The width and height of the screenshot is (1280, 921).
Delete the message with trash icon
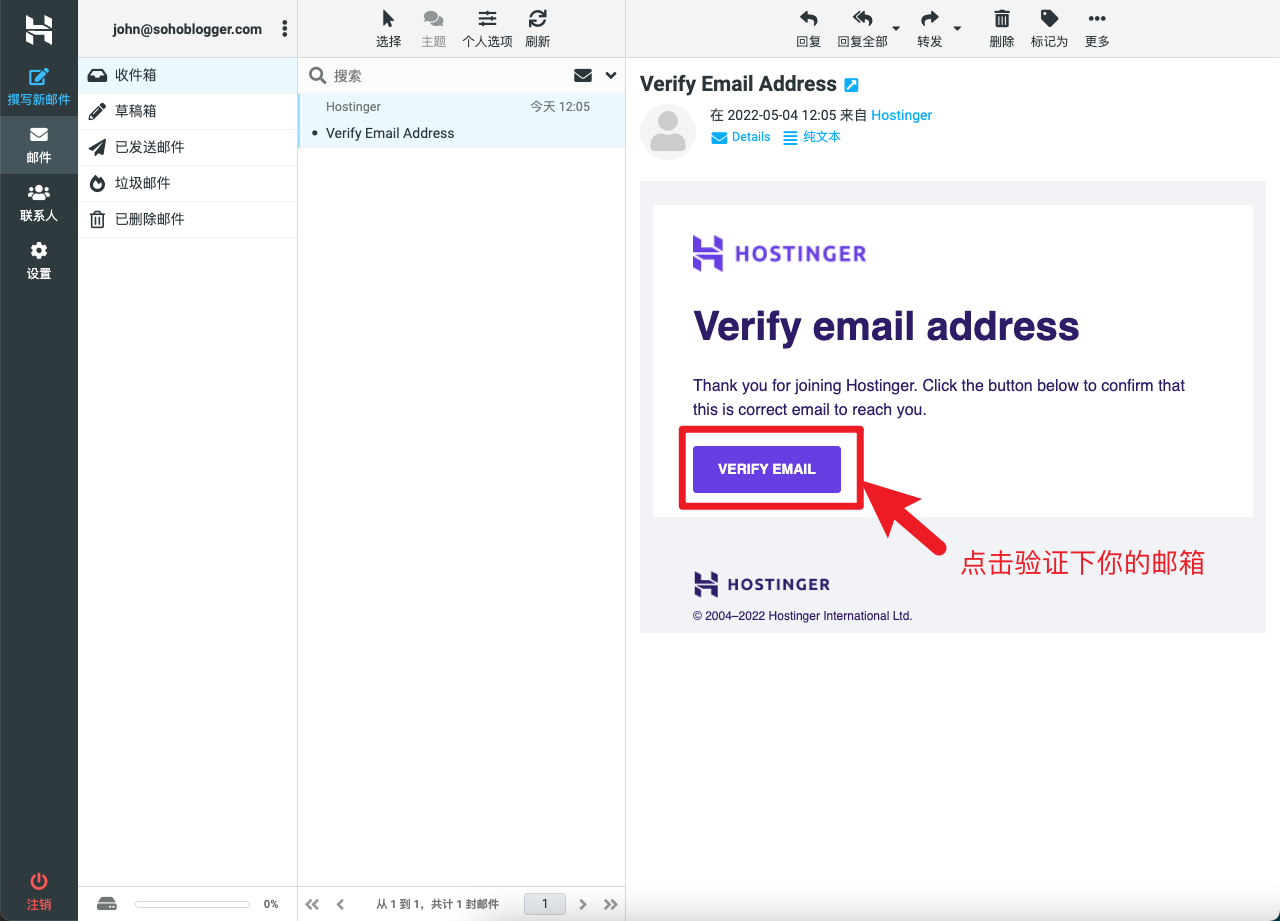tap(1001, 19)
